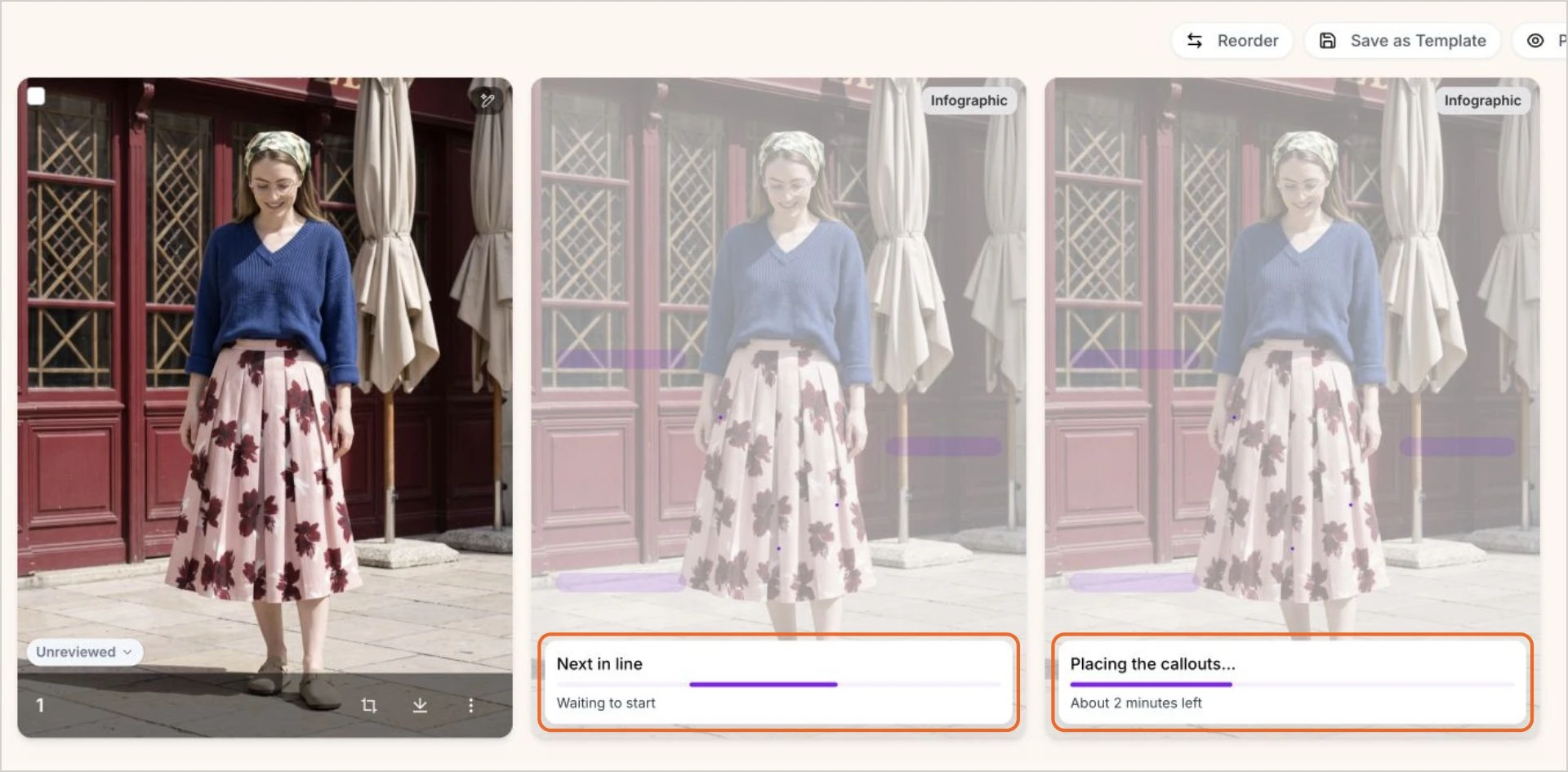Click the progress bar under Placing the callouts
The image size is (1568, 772).
click(x=1292, y=685)
